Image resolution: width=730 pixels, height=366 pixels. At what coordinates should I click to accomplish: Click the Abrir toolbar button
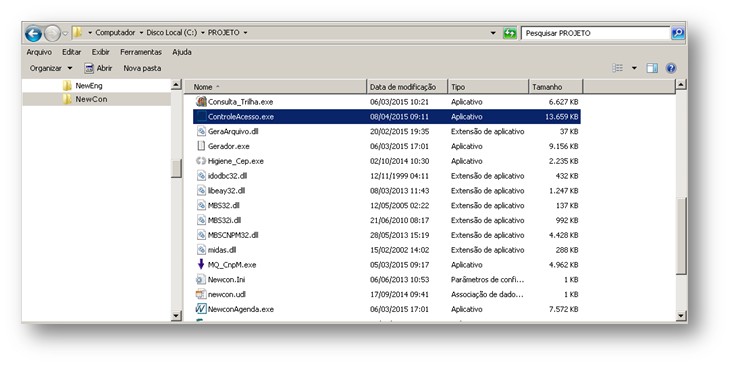tap(98, 68)
